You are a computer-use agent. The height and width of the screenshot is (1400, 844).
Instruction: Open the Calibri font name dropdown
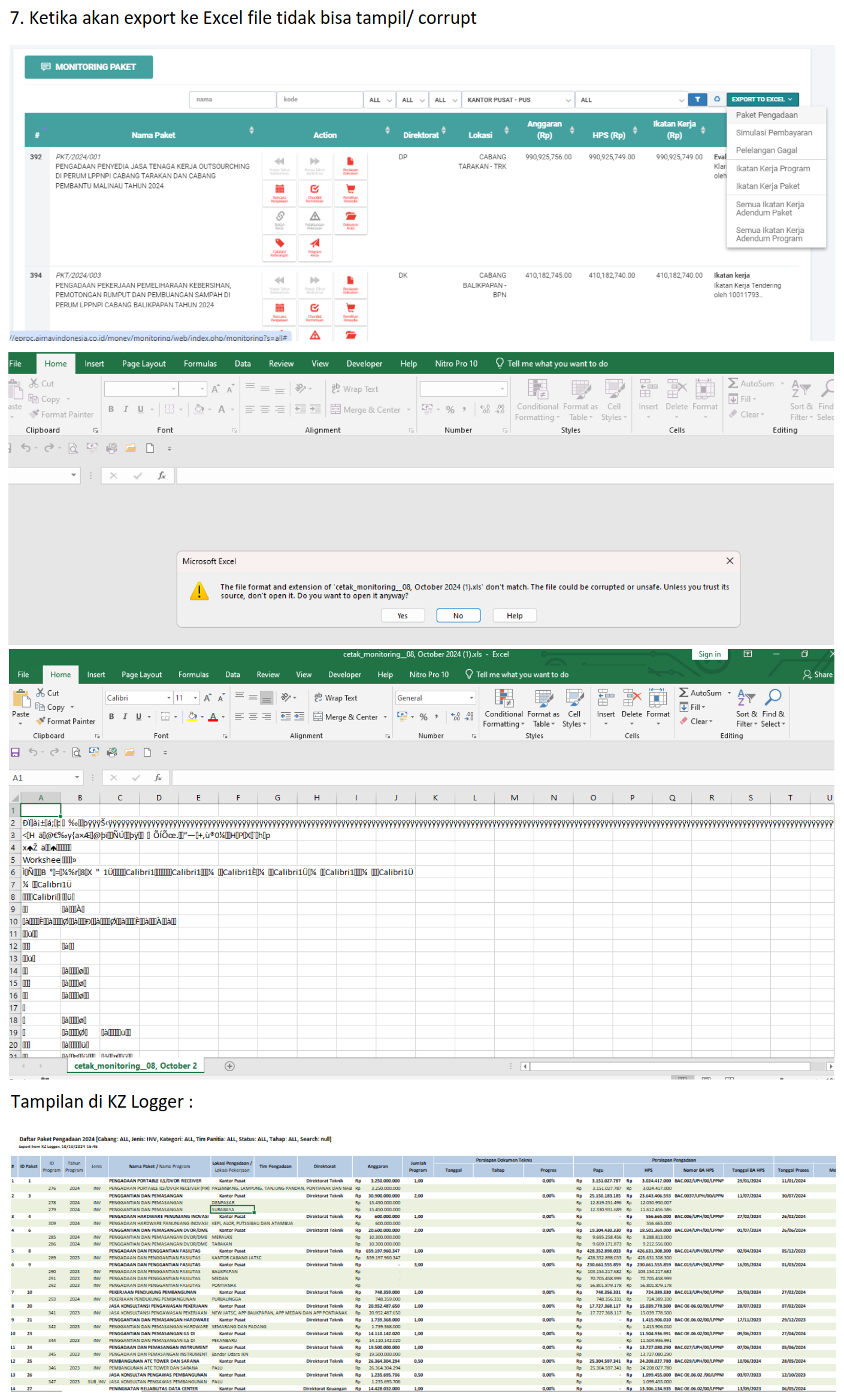pos(169,698)
